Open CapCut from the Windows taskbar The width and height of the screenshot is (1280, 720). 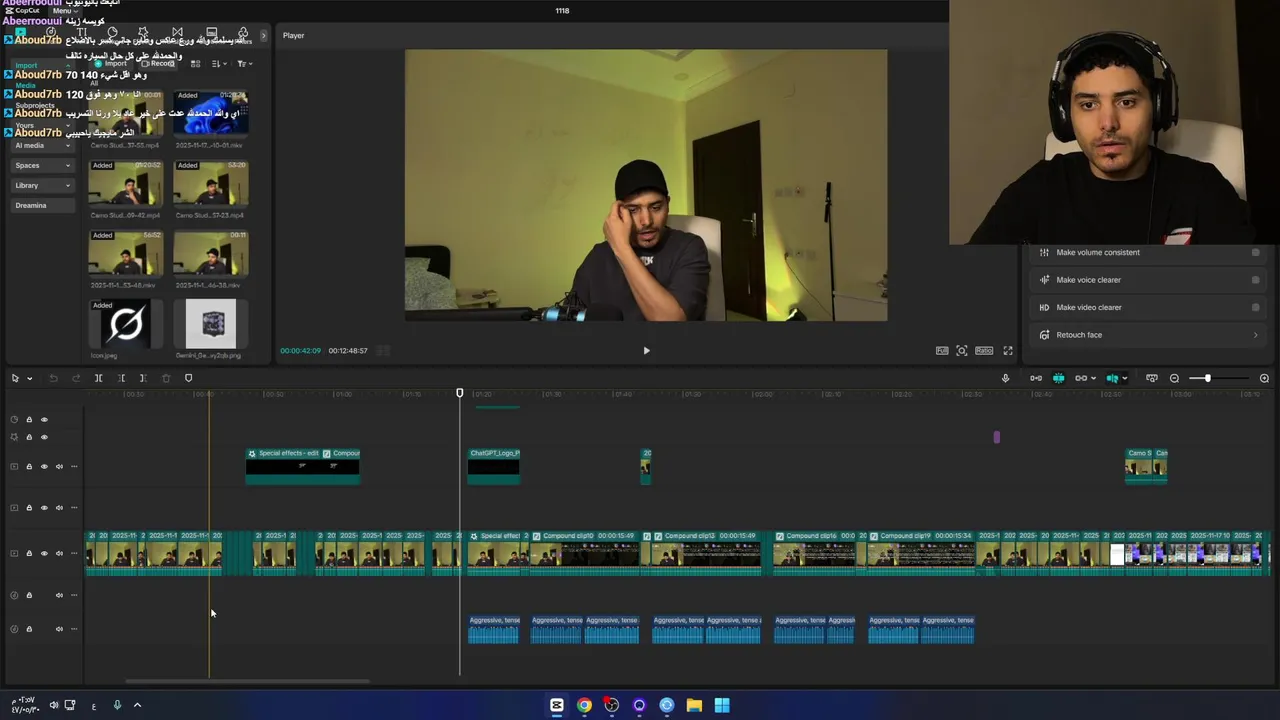tap(557, 705)
